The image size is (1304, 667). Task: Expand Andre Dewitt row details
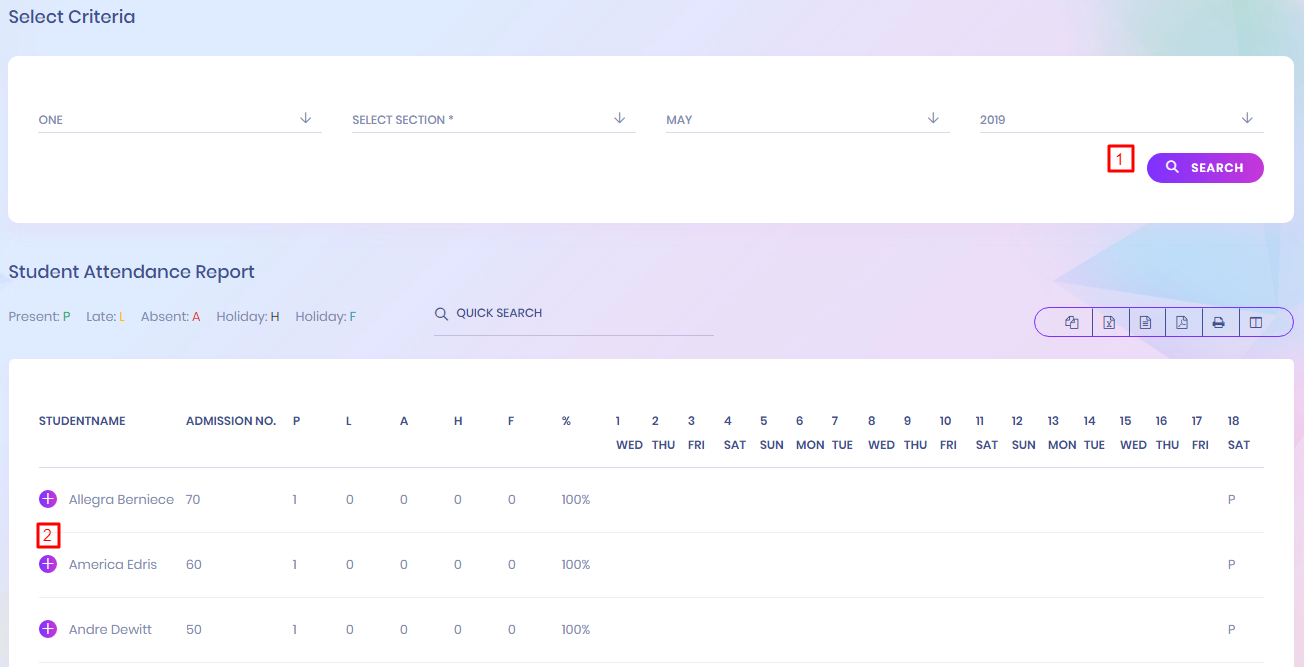(x=48, y=629)
